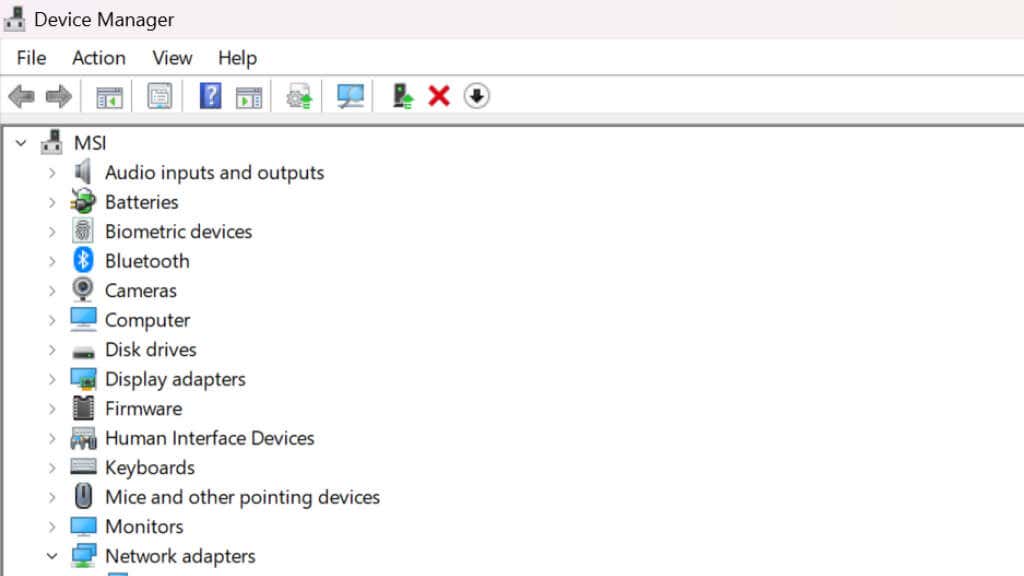Viewport: 1024px width, 576px height.
Task: Click the Scan for hardware changes icon
Action: [x=350, y=96]
